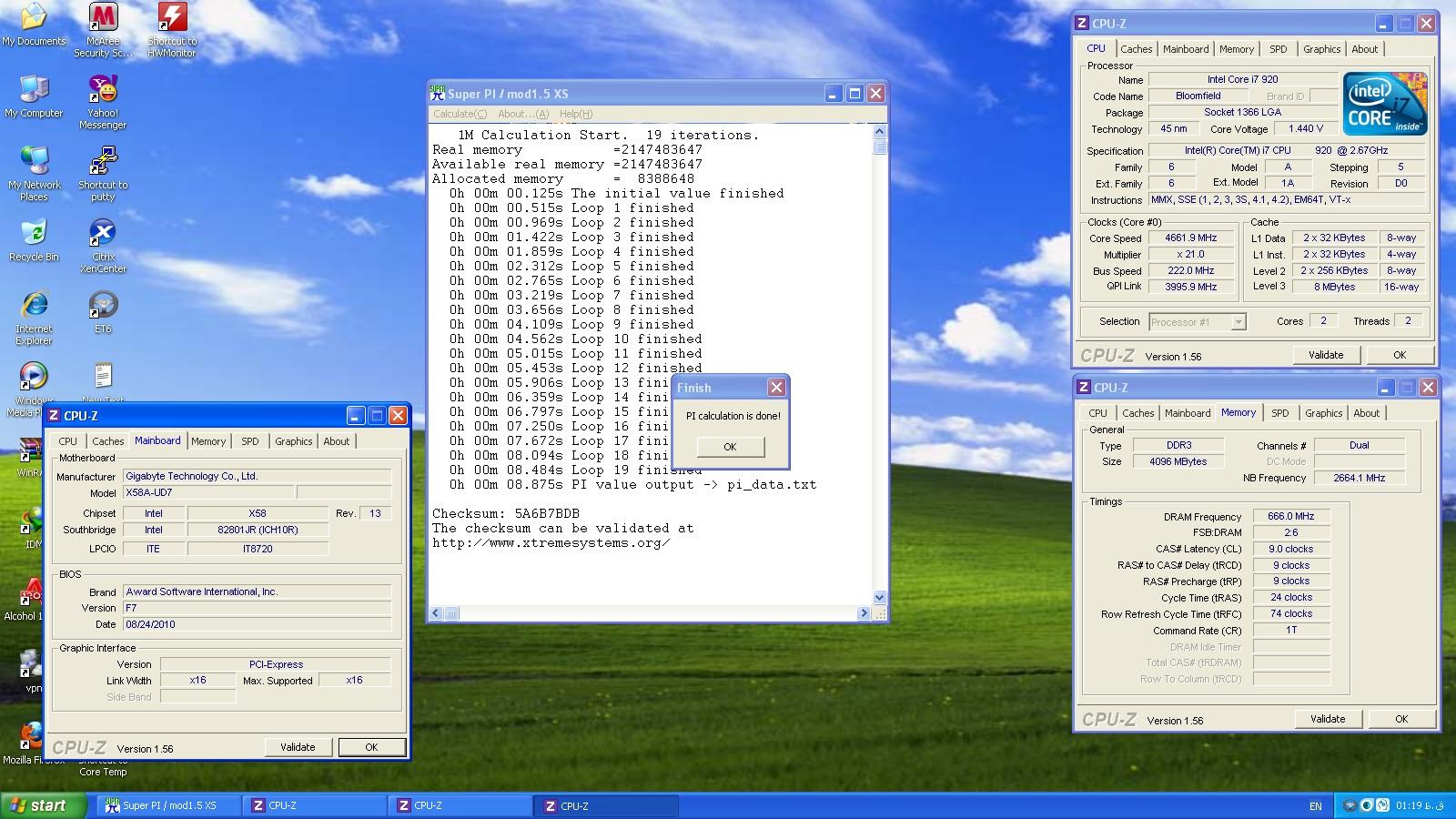Select CPU tab in CPU-Z Mainboard window
1456x819 pixels.
pyautogui.click(x=68, y=441)
